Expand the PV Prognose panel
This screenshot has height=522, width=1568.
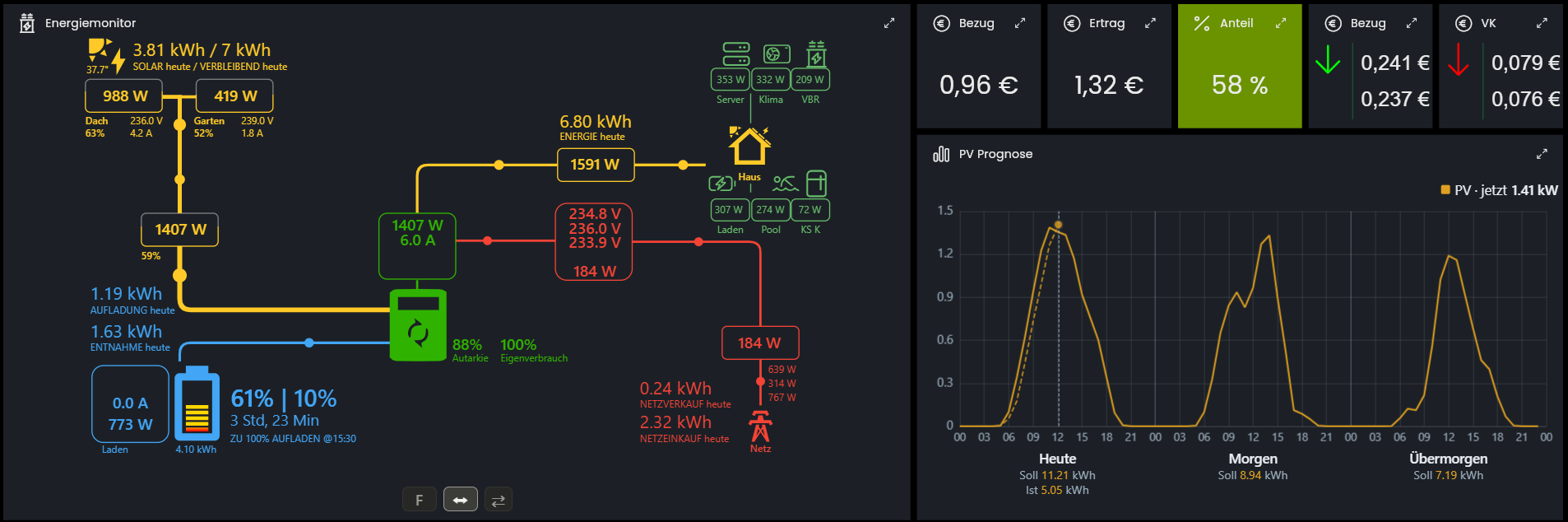point(1542,154)
